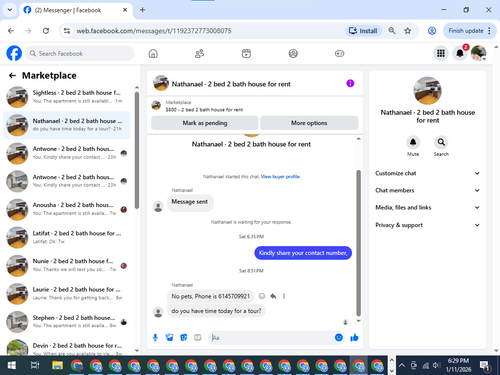Choose a sticker icon

point(184,338)
